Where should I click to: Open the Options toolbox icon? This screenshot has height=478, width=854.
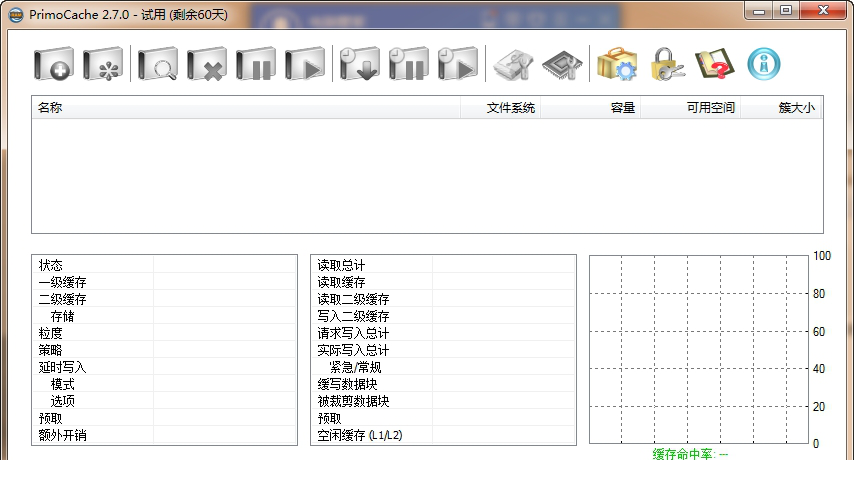(x=617, y=64)
